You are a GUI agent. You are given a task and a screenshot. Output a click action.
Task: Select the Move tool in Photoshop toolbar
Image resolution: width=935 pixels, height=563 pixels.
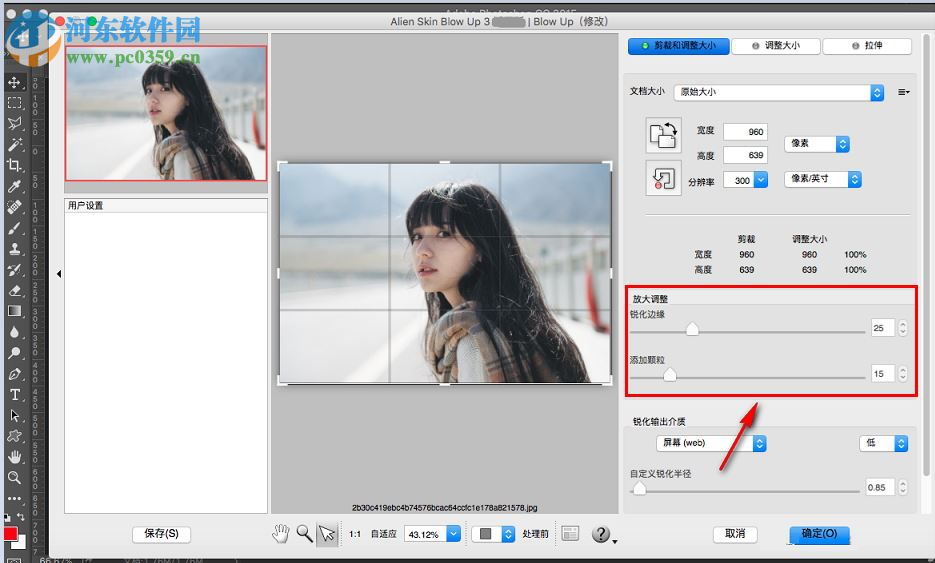click(14, 82)
